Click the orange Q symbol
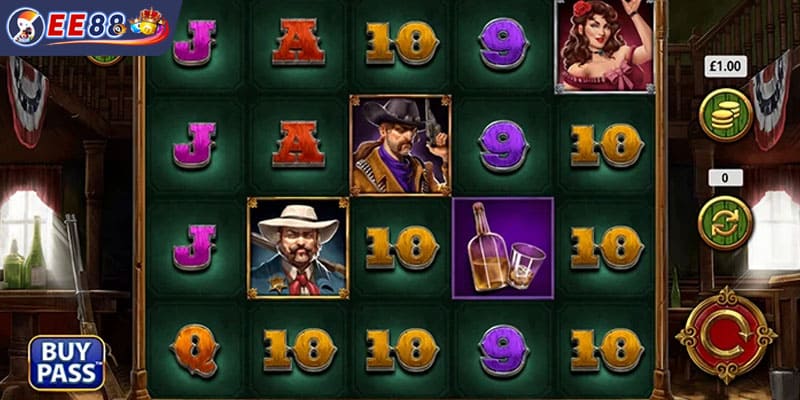800x400 pixels. 194,349
